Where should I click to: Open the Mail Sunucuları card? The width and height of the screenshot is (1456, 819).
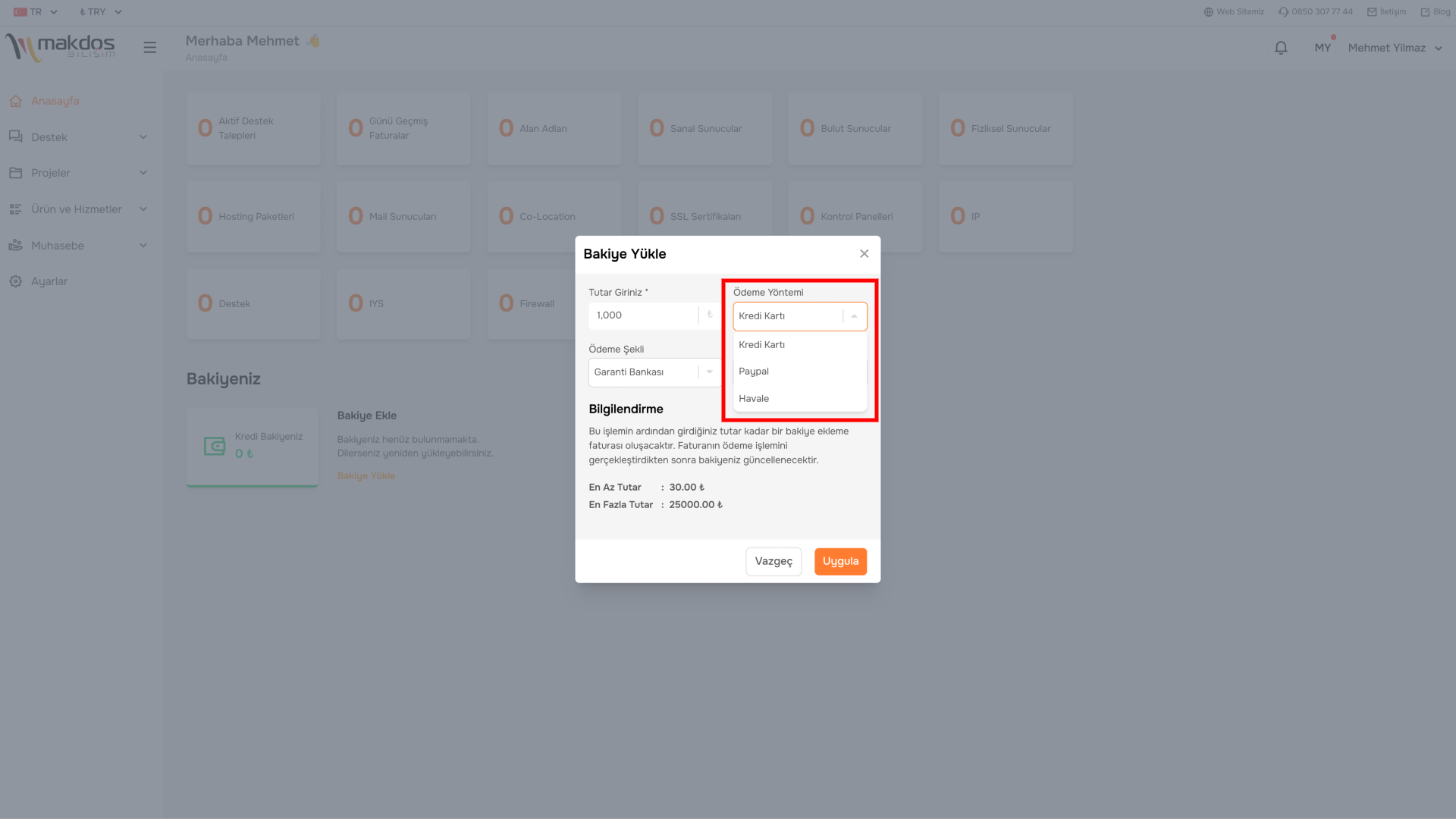tap(403, 217)
